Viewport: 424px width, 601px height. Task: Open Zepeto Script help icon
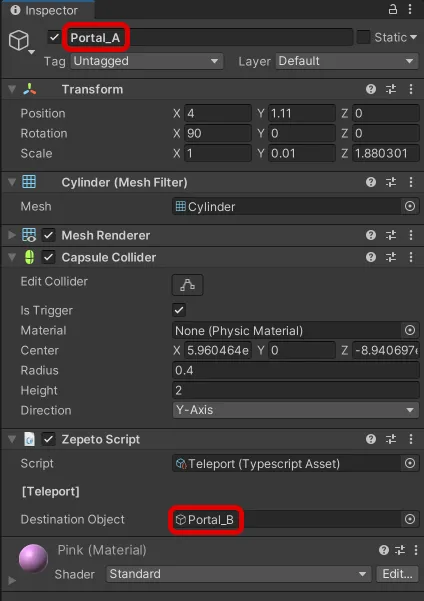click(371, 439)
